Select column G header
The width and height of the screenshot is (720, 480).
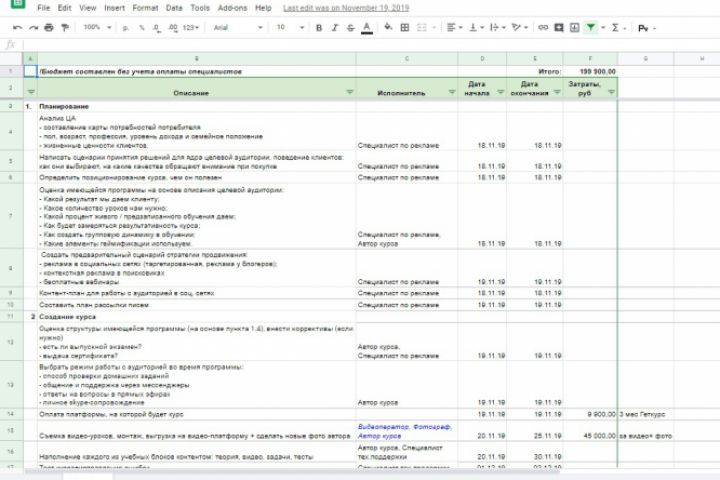pyautogui.click(x=646, y=58)
